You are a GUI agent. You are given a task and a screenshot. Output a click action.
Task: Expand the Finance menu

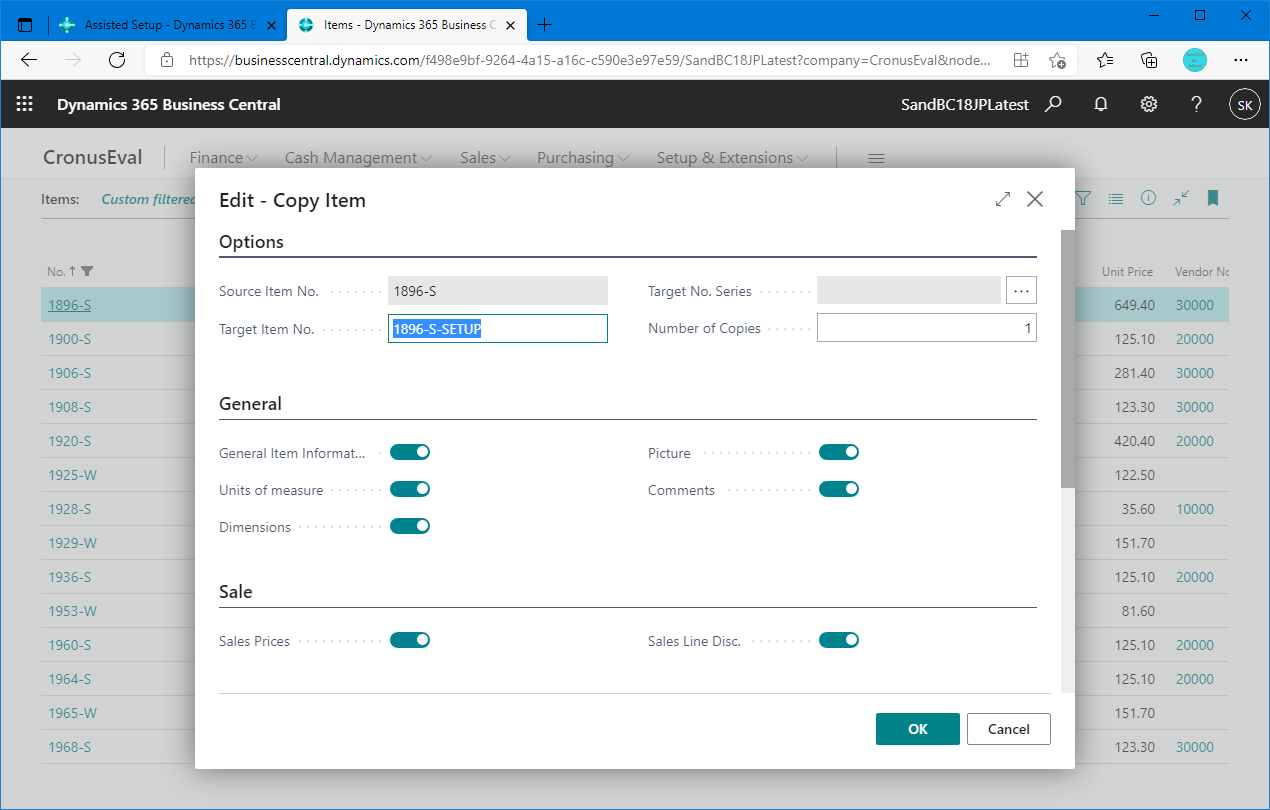[222, 157]
